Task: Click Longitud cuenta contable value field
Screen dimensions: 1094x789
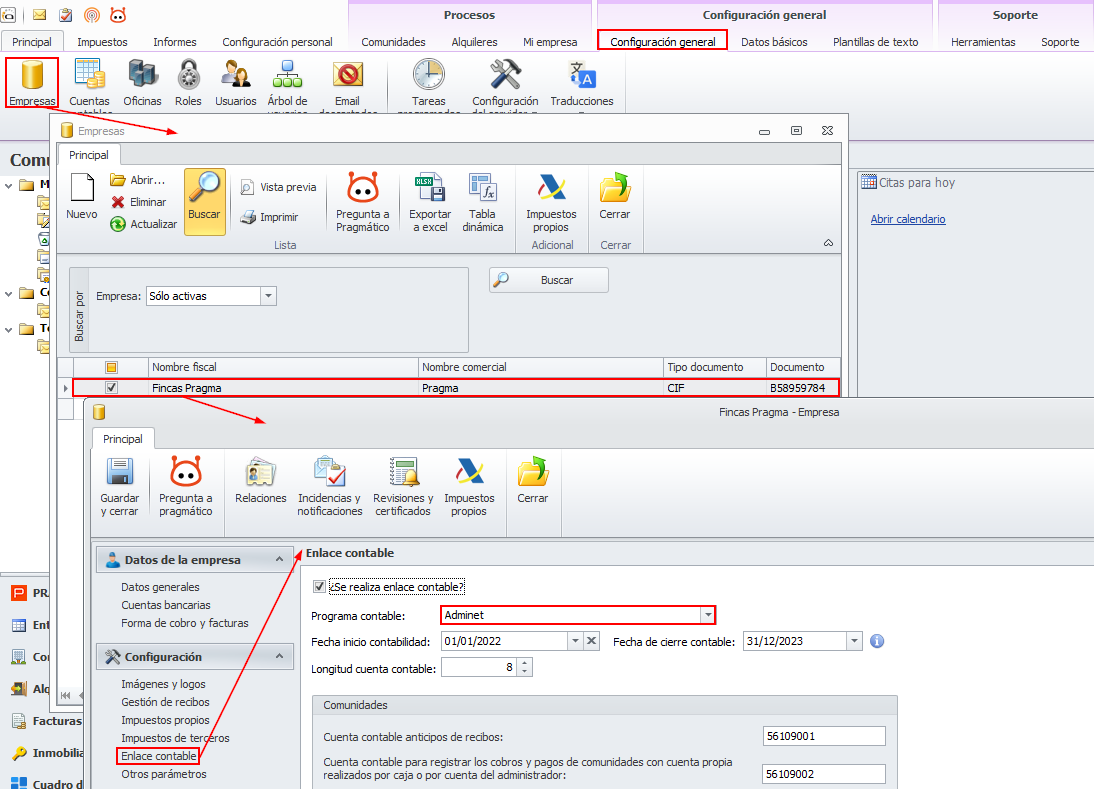Action: pos(480,668)
